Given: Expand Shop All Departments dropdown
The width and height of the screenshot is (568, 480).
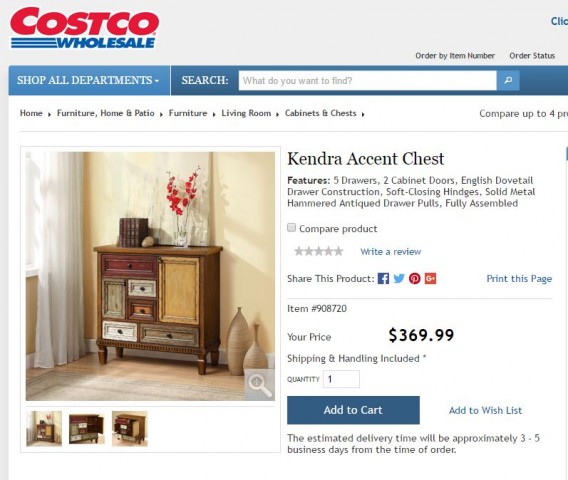Looking at the screenshot, I should [89, 80].
